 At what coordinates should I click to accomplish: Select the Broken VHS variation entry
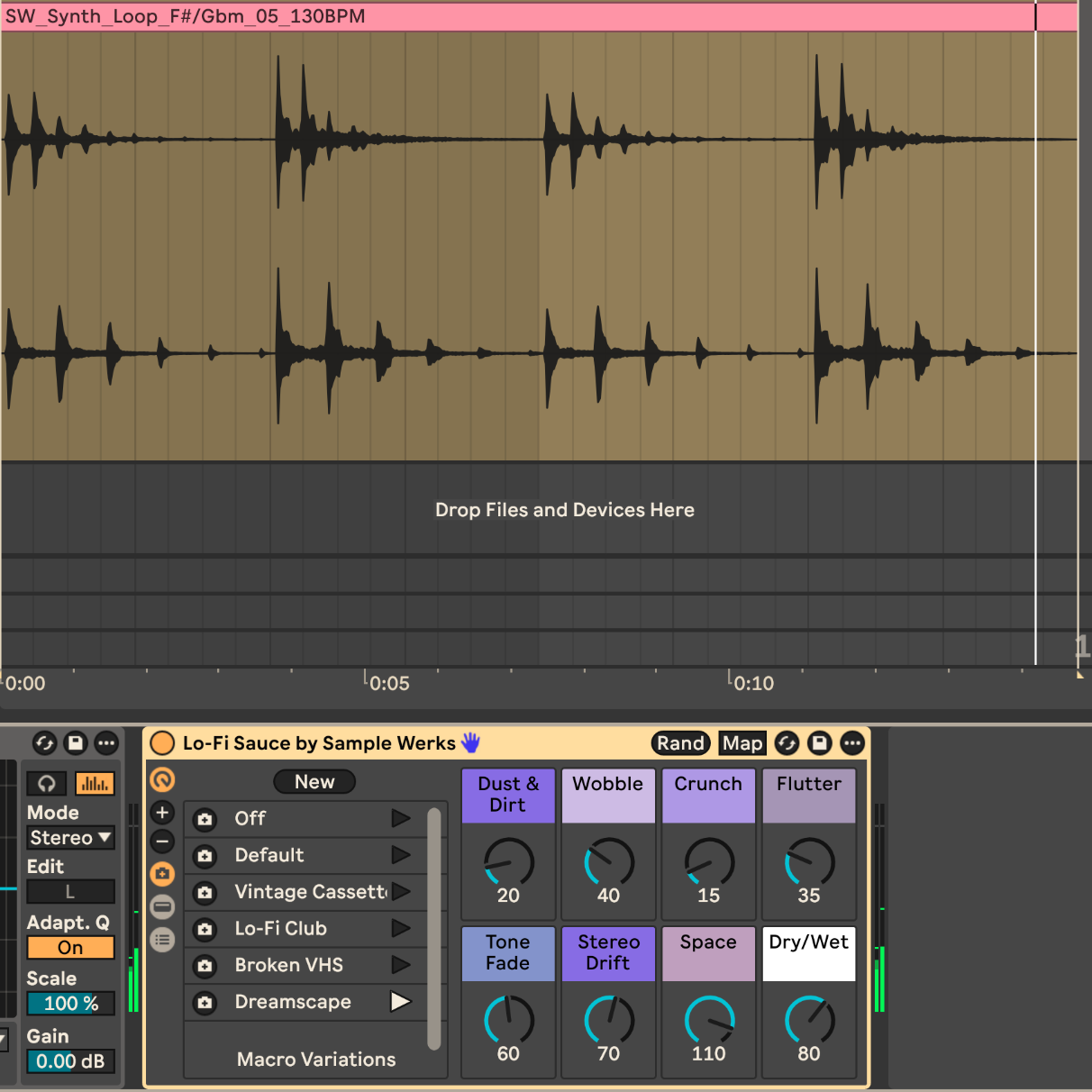(x=288, y=966)
